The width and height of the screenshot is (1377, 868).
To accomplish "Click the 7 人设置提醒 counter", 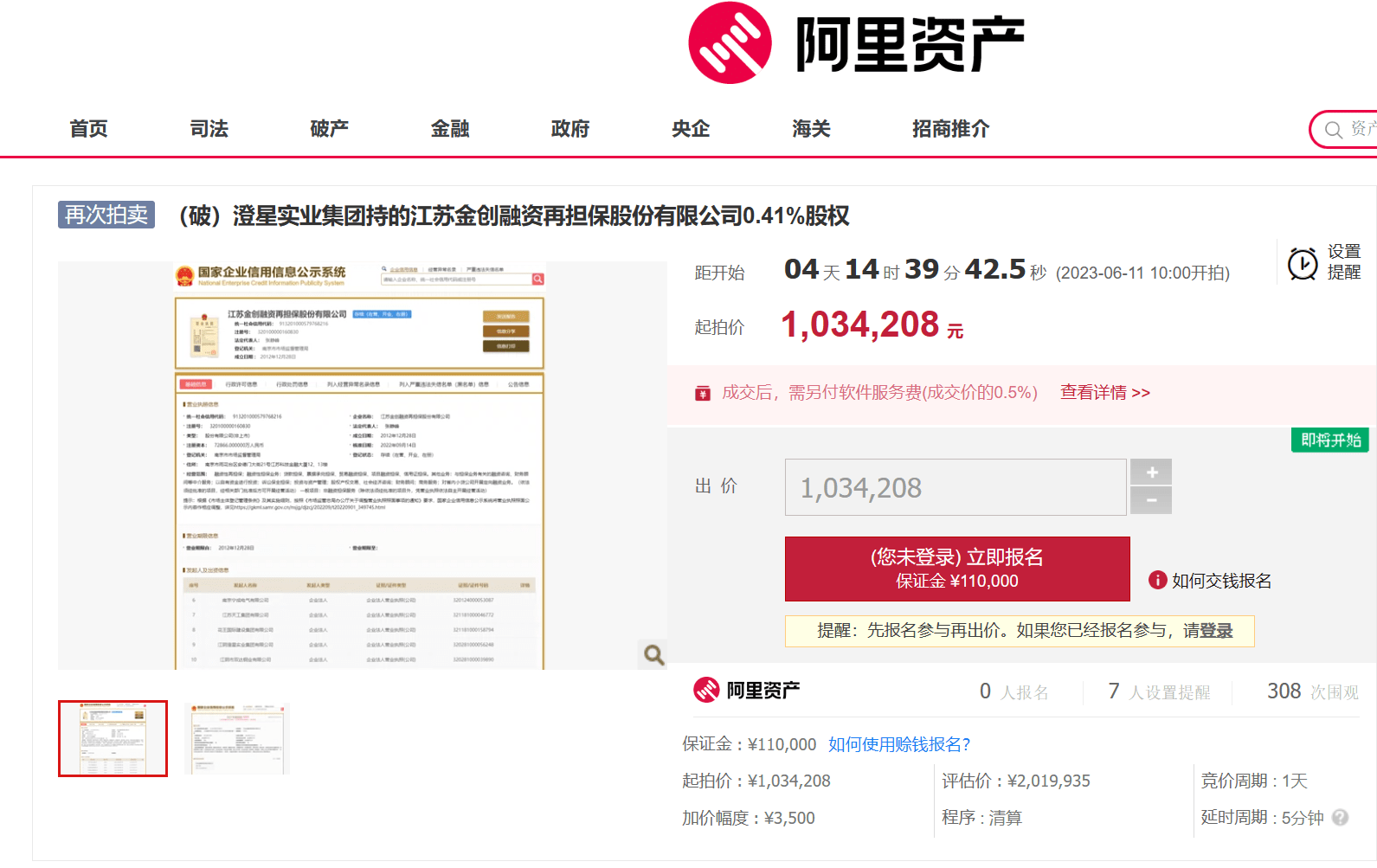I will pyautogui.click(x=1160, y=691).
